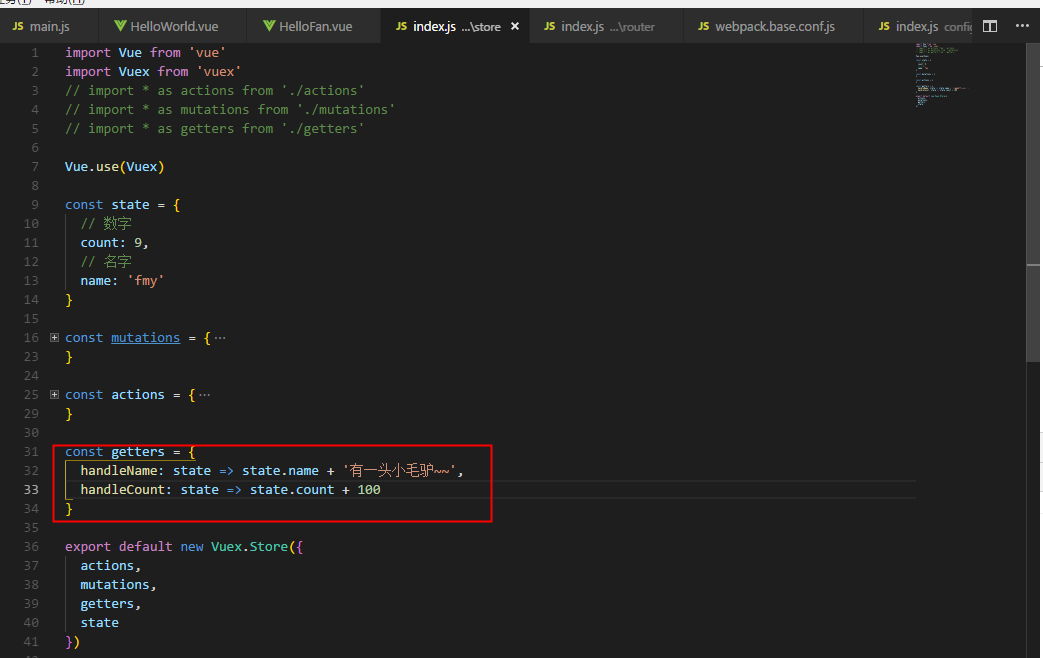1043x658 pixels.
Task: Click the underlined mutations identifier on line 16
Action: point(145,338)
